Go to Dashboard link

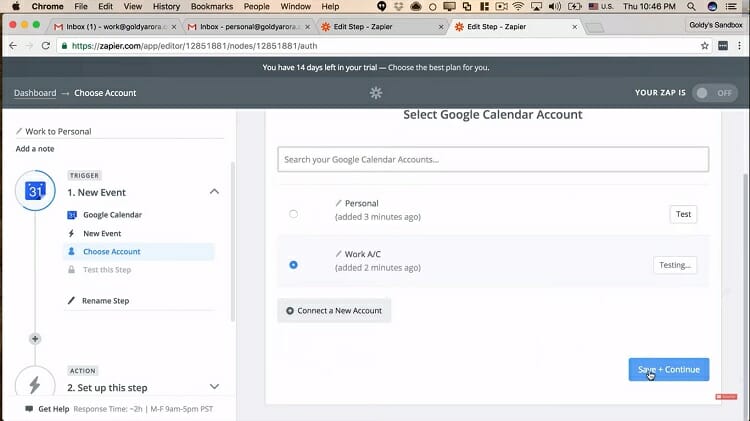pos(35,93)
